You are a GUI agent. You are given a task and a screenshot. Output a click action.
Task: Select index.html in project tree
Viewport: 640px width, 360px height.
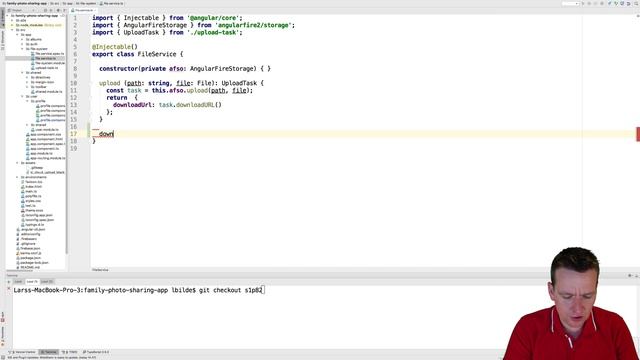pyautogui.click(x=31, y=187)
